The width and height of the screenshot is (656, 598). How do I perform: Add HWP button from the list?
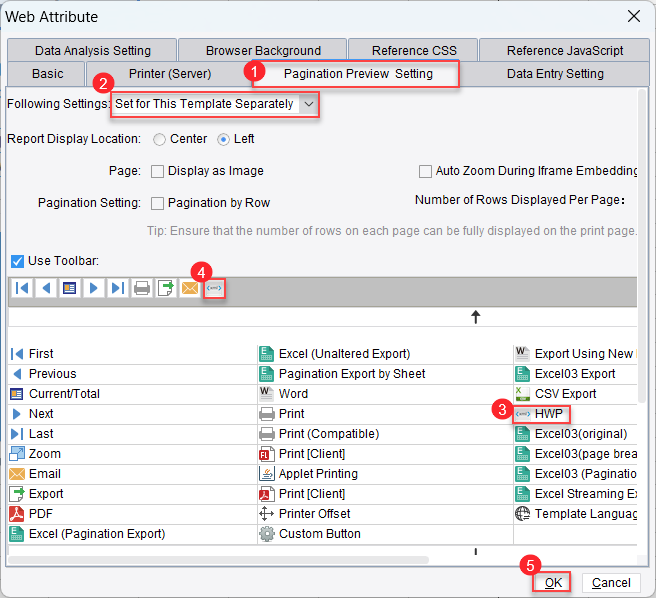tap(575, 414)
